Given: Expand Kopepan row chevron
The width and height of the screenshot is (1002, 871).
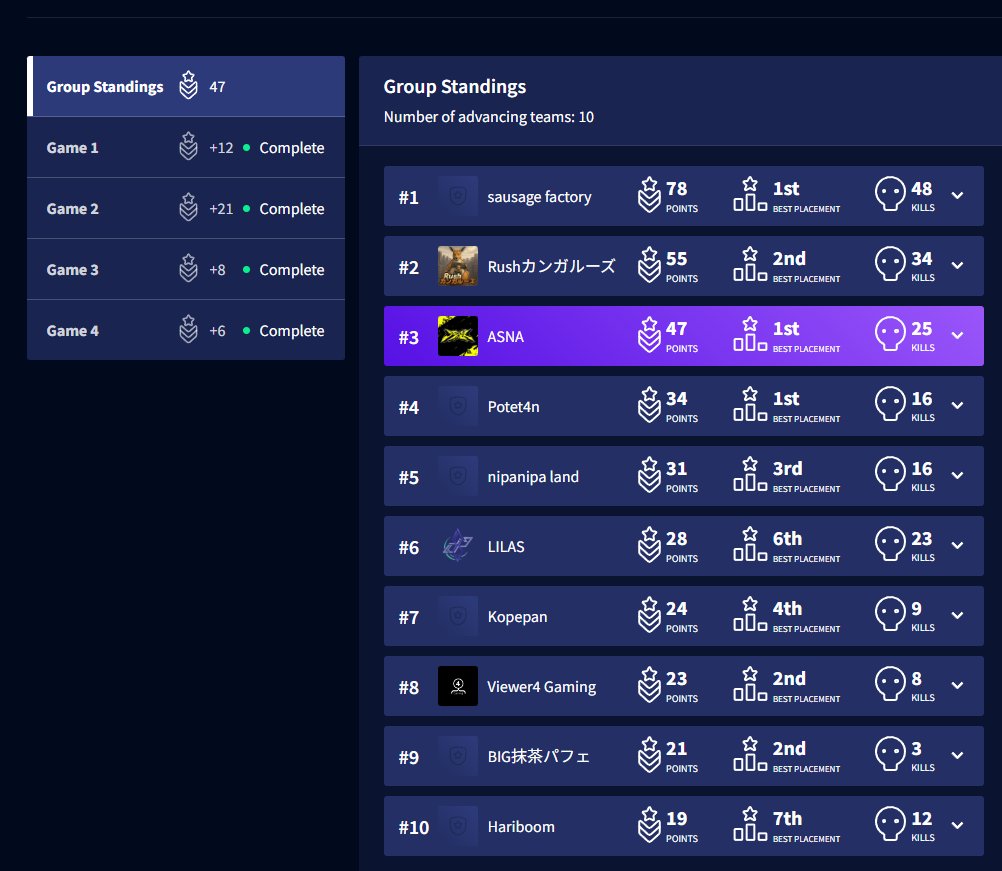Looking at the screenshot, I should tap(957, 615).
